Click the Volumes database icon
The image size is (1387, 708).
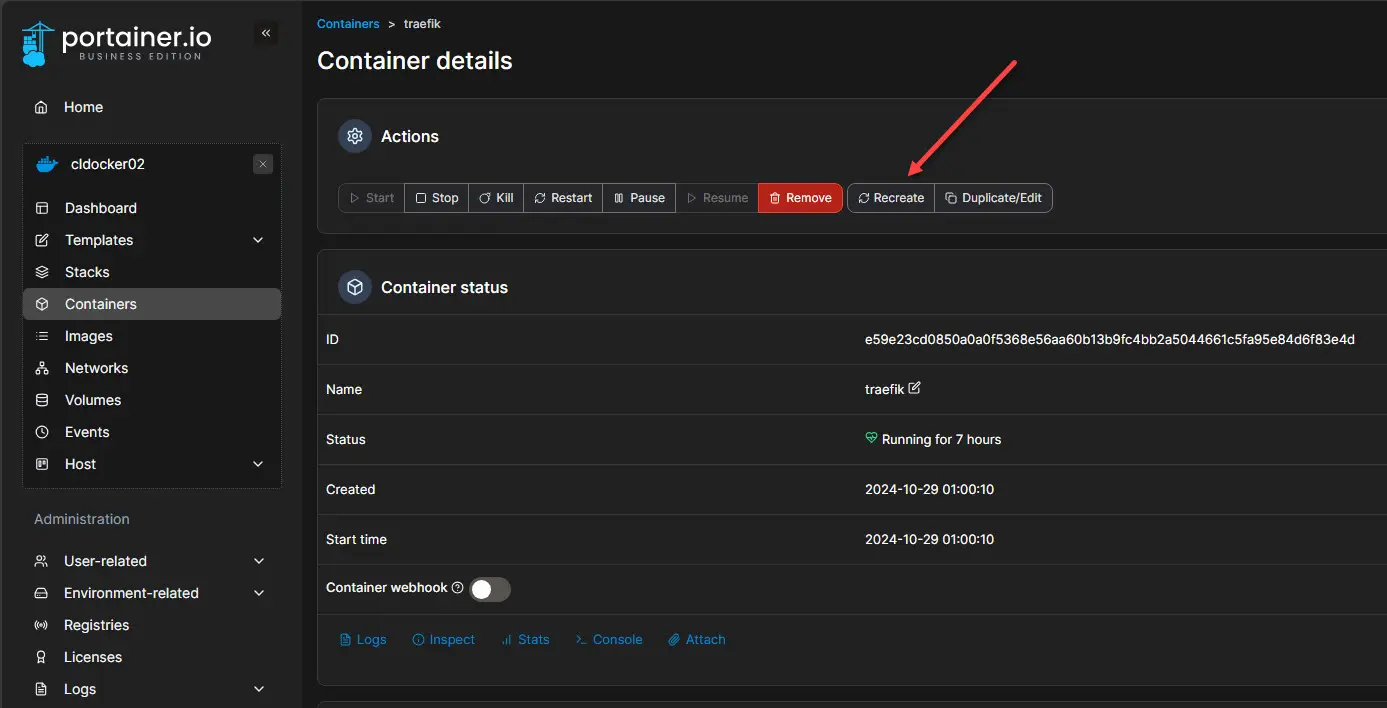pyautogui.click(x=42, y=400)
